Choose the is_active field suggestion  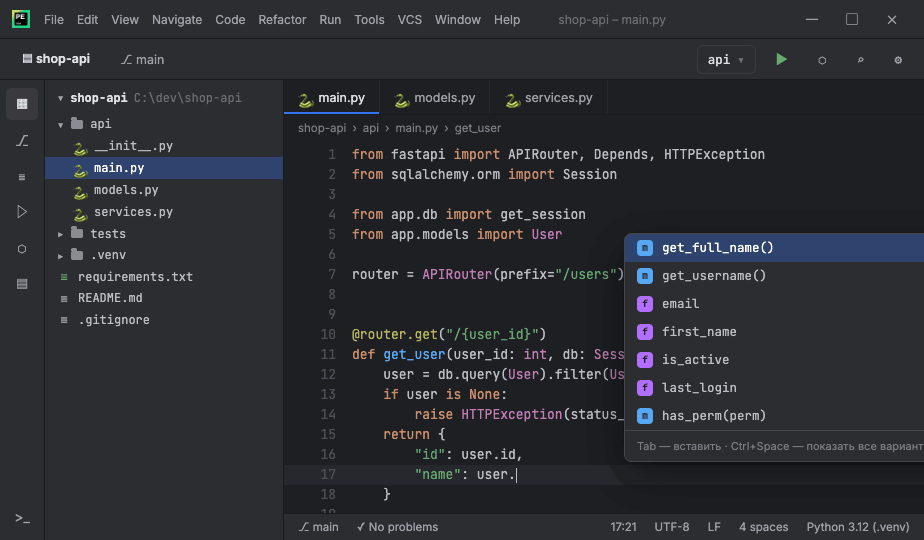(774, 360)
